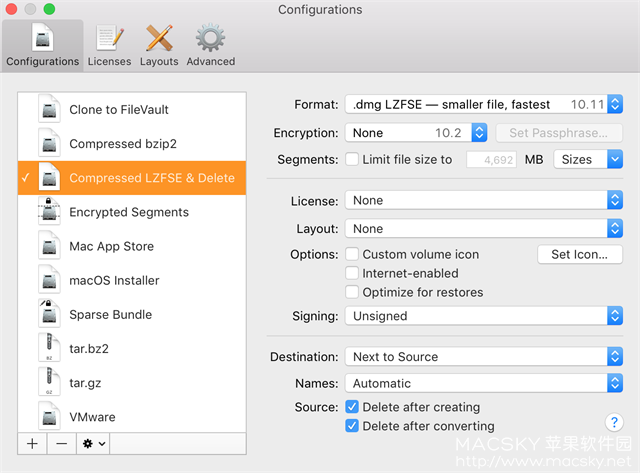Click the macOS Installer disk icon
Screen dimensions: 640x473
coord(49,280)
